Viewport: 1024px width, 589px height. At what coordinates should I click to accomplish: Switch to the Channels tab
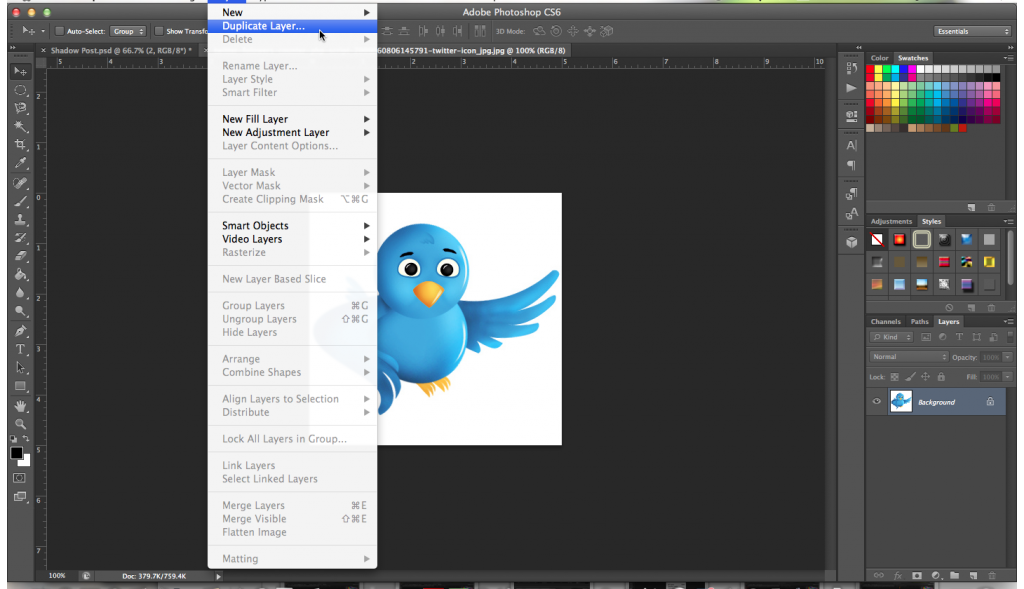tap(886, 321)
